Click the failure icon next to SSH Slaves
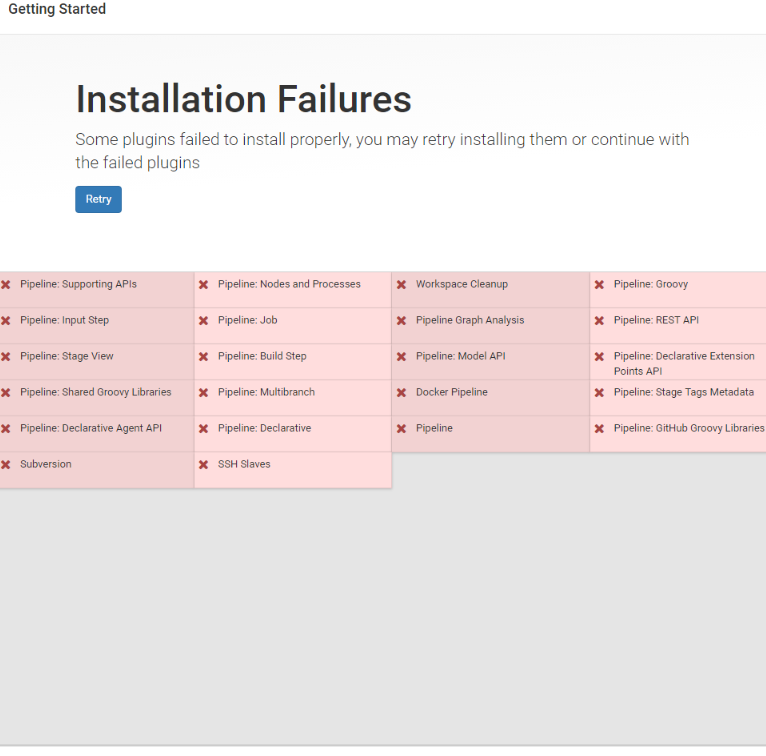Viewport: 766px width, 756px height. [204, 465]
